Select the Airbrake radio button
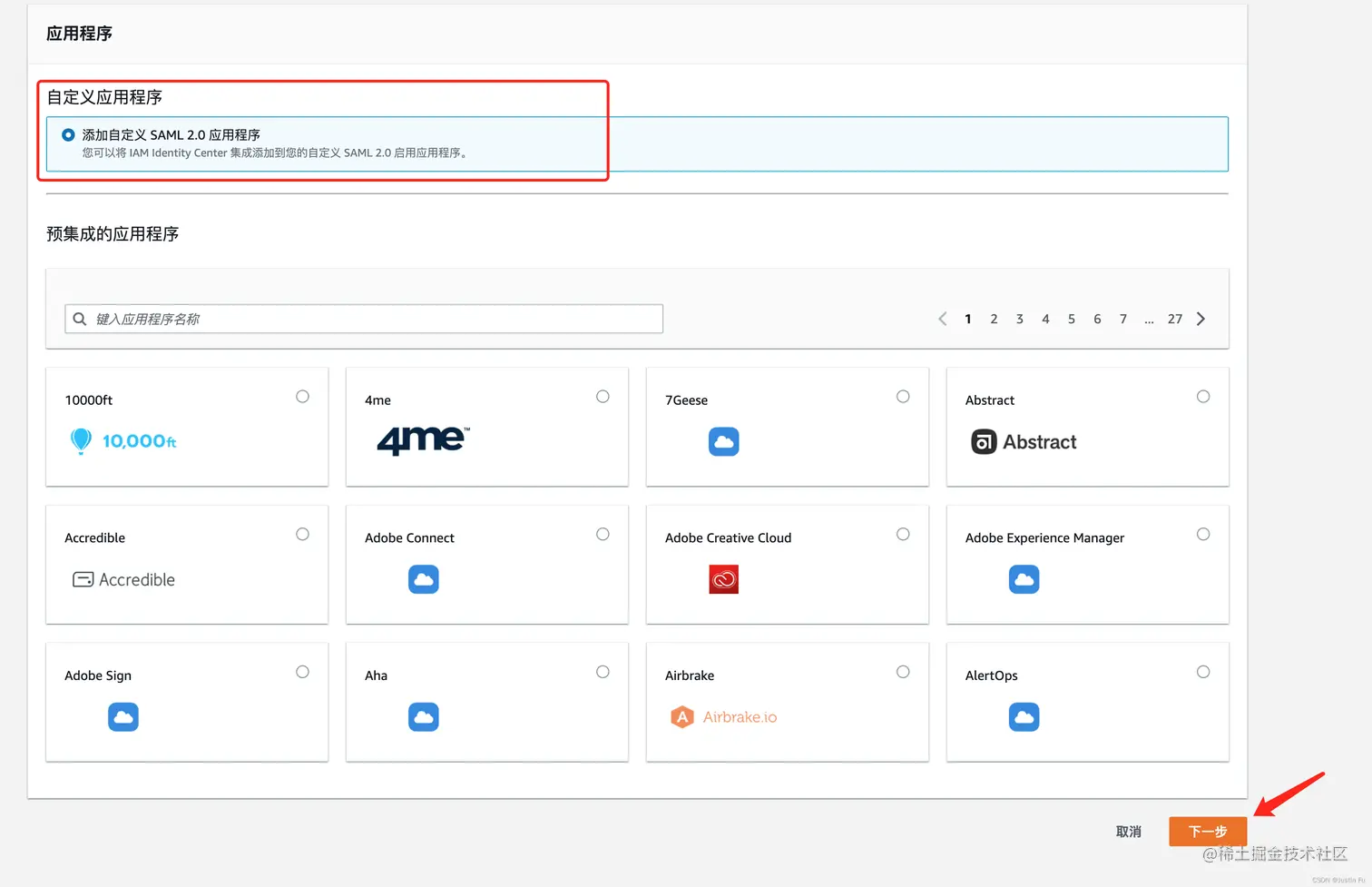 pyautogui.click(x=903, y=673)
